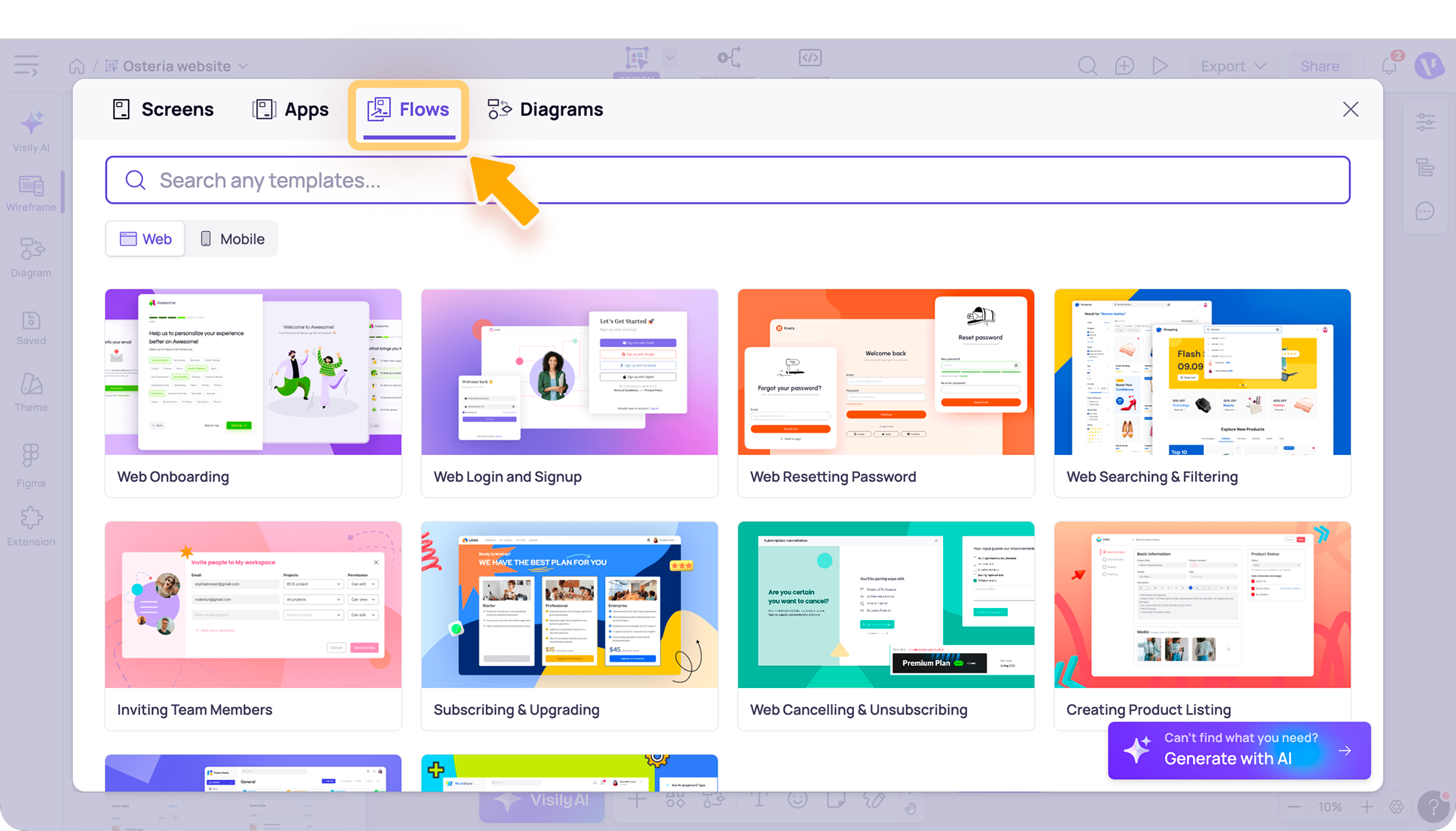Click the Share button
The height and width of the screenshot is (831, 1456).
pyautogui.click(x=1319, y=66)
